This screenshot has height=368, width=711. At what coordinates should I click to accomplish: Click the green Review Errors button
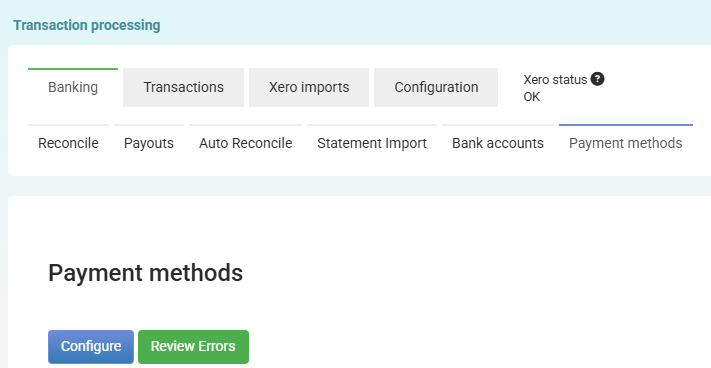193,346
